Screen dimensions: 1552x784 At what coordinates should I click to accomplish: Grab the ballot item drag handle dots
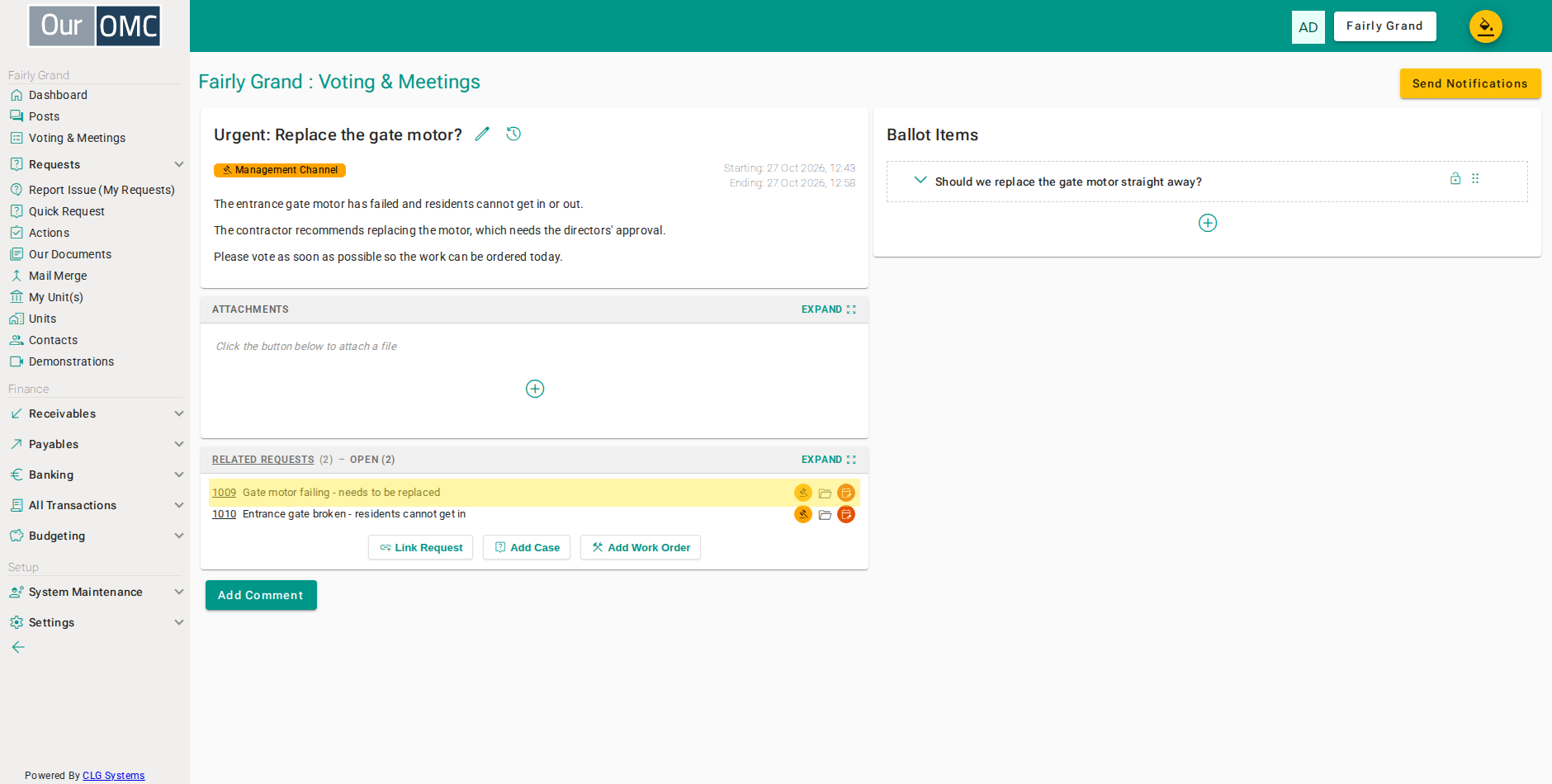(1475, 178)
